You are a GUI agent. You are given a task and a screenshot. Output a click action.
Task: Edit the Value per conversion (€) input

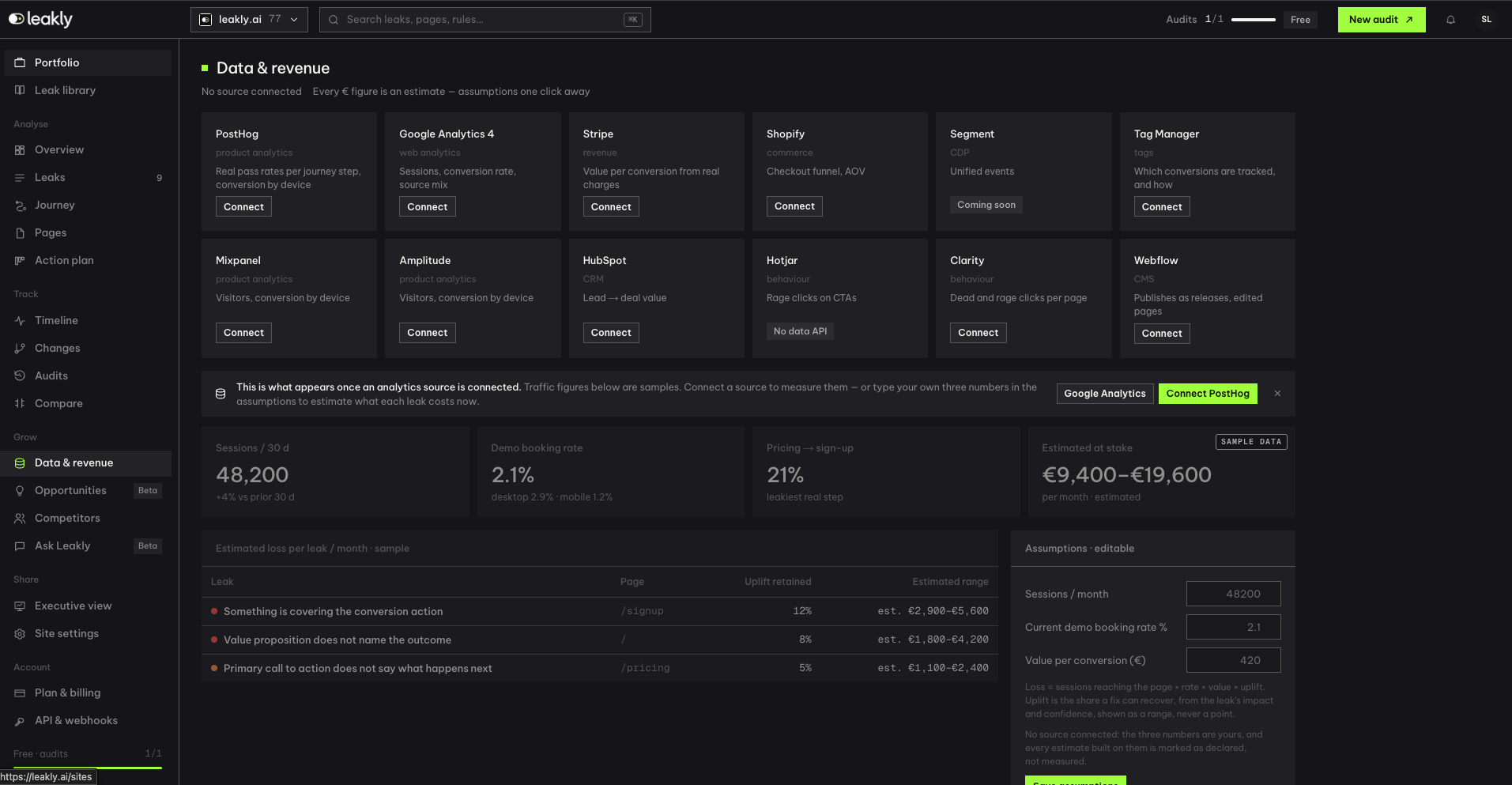1233,660
